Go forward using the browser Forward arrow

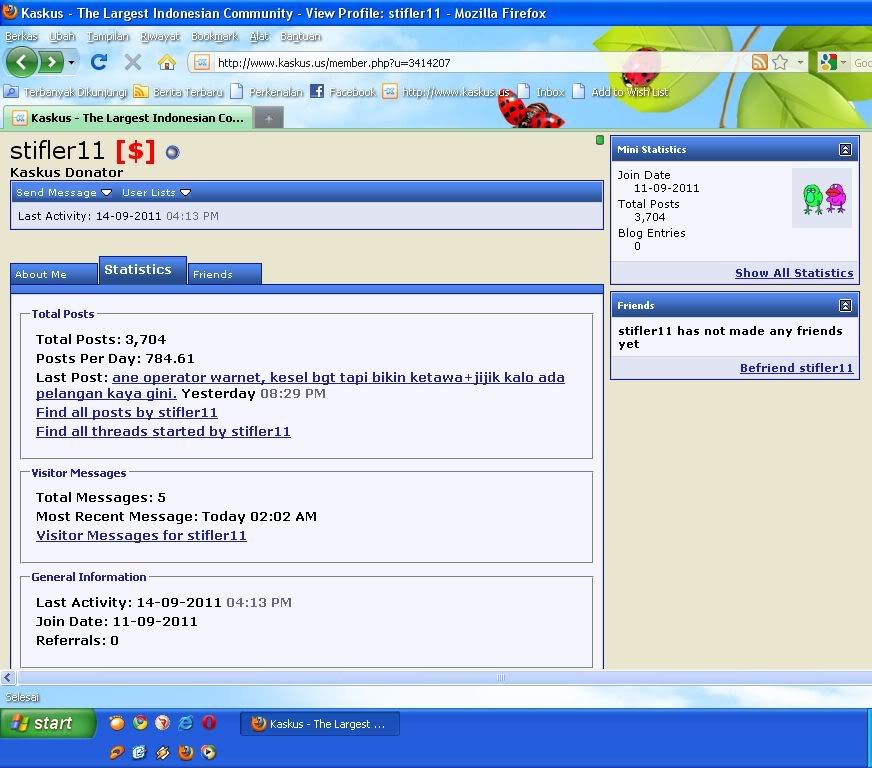tap(51, 62)
